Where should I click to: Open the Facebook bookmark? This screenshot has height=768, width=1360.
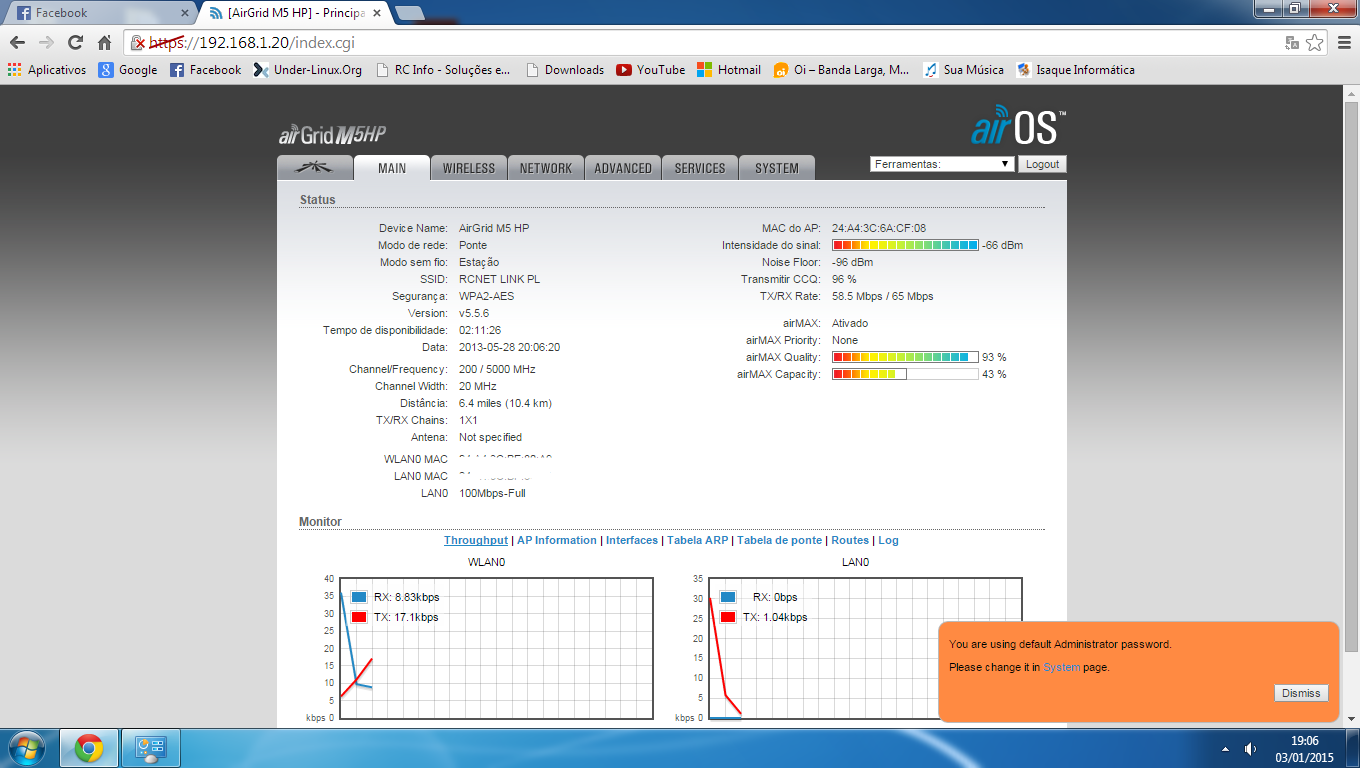point(205,70)
